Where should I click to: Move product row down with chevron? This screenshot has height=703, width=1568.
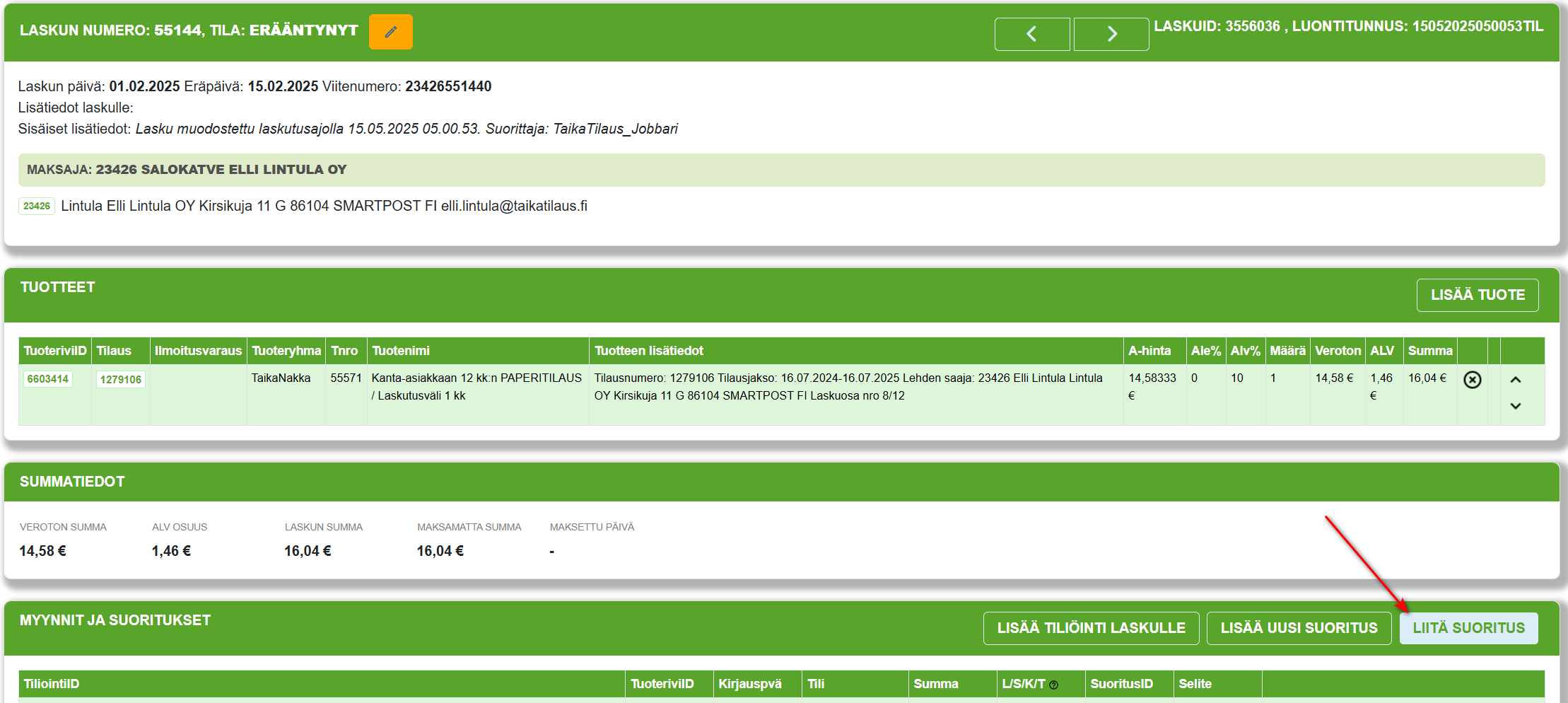1515,406
